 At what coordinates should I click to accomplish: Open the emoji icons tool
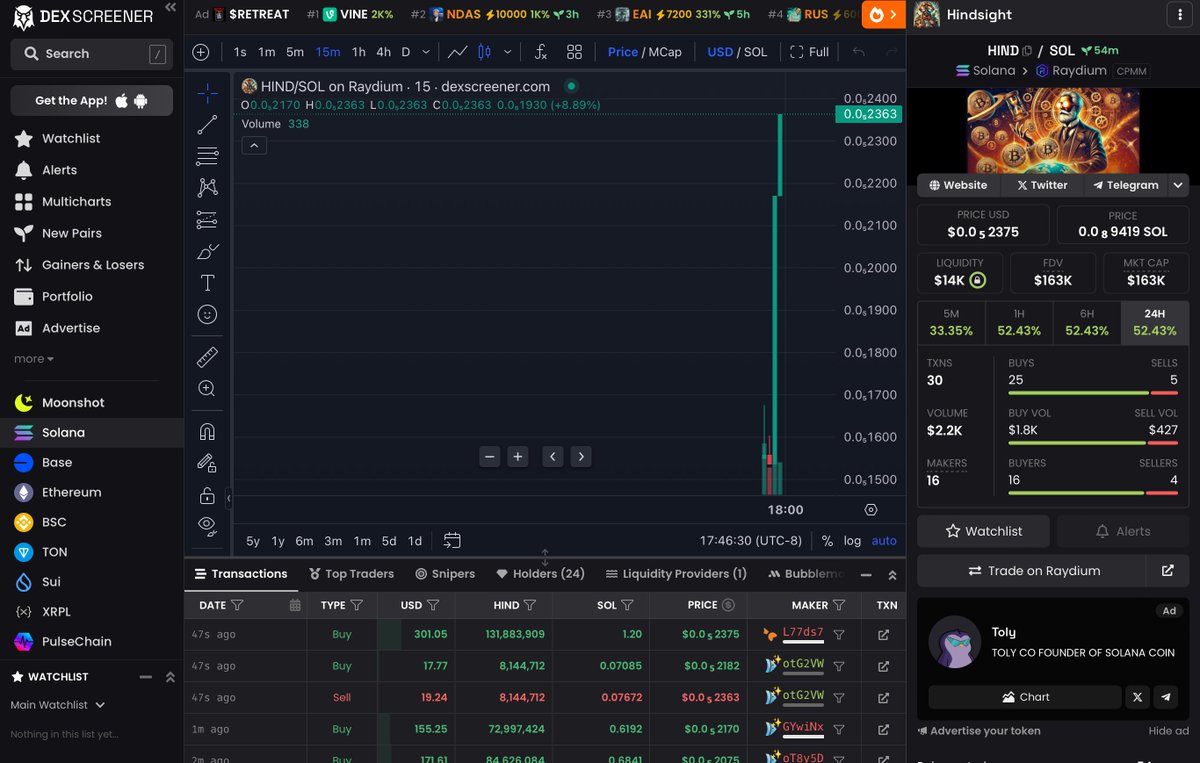tap(207, 315)
